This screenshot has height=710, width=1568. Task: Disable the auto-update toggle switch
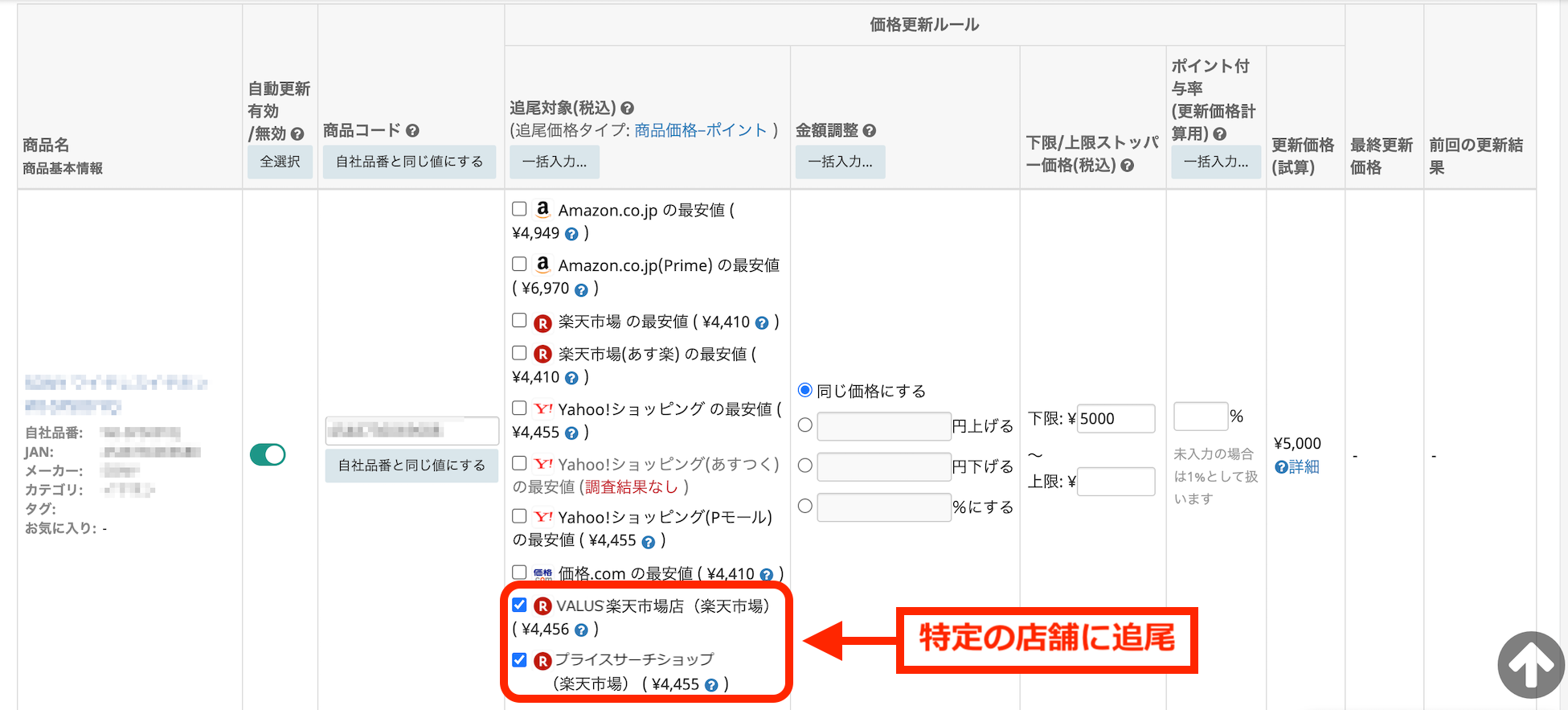coord(268,454)
